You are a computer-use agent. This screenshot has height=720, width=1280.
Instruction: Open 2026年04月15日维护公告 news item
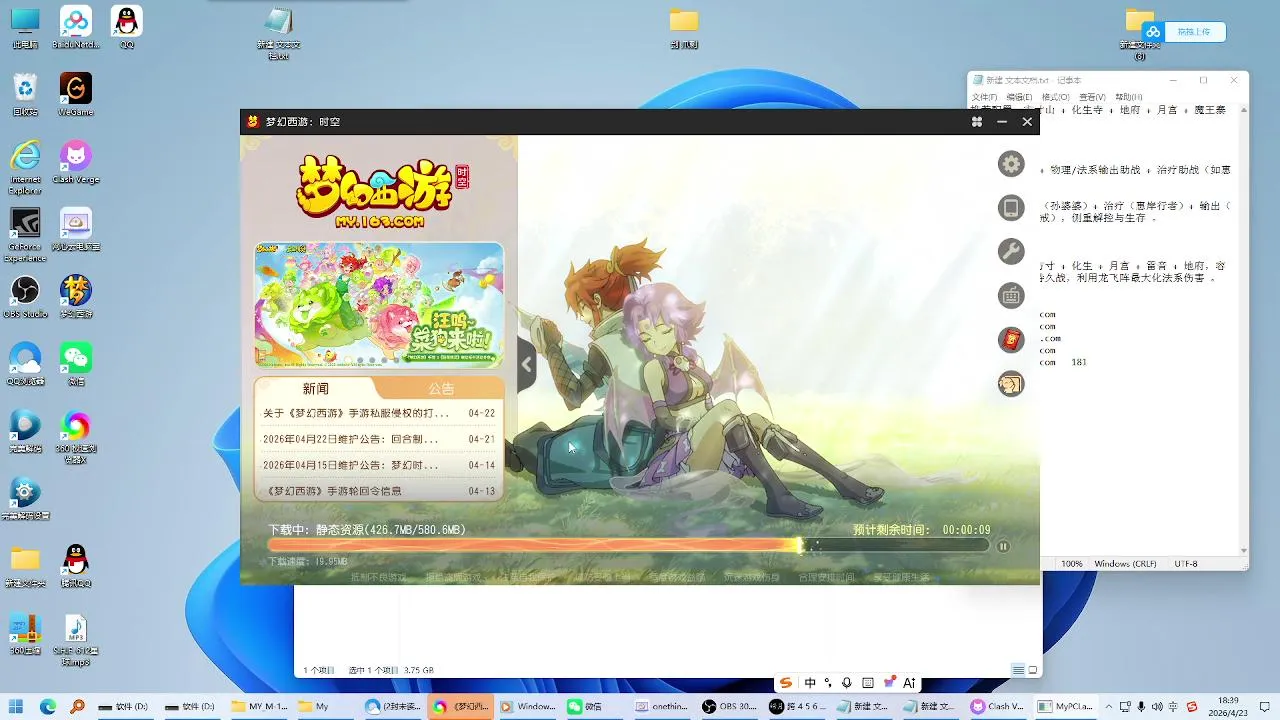pos(378,465)
